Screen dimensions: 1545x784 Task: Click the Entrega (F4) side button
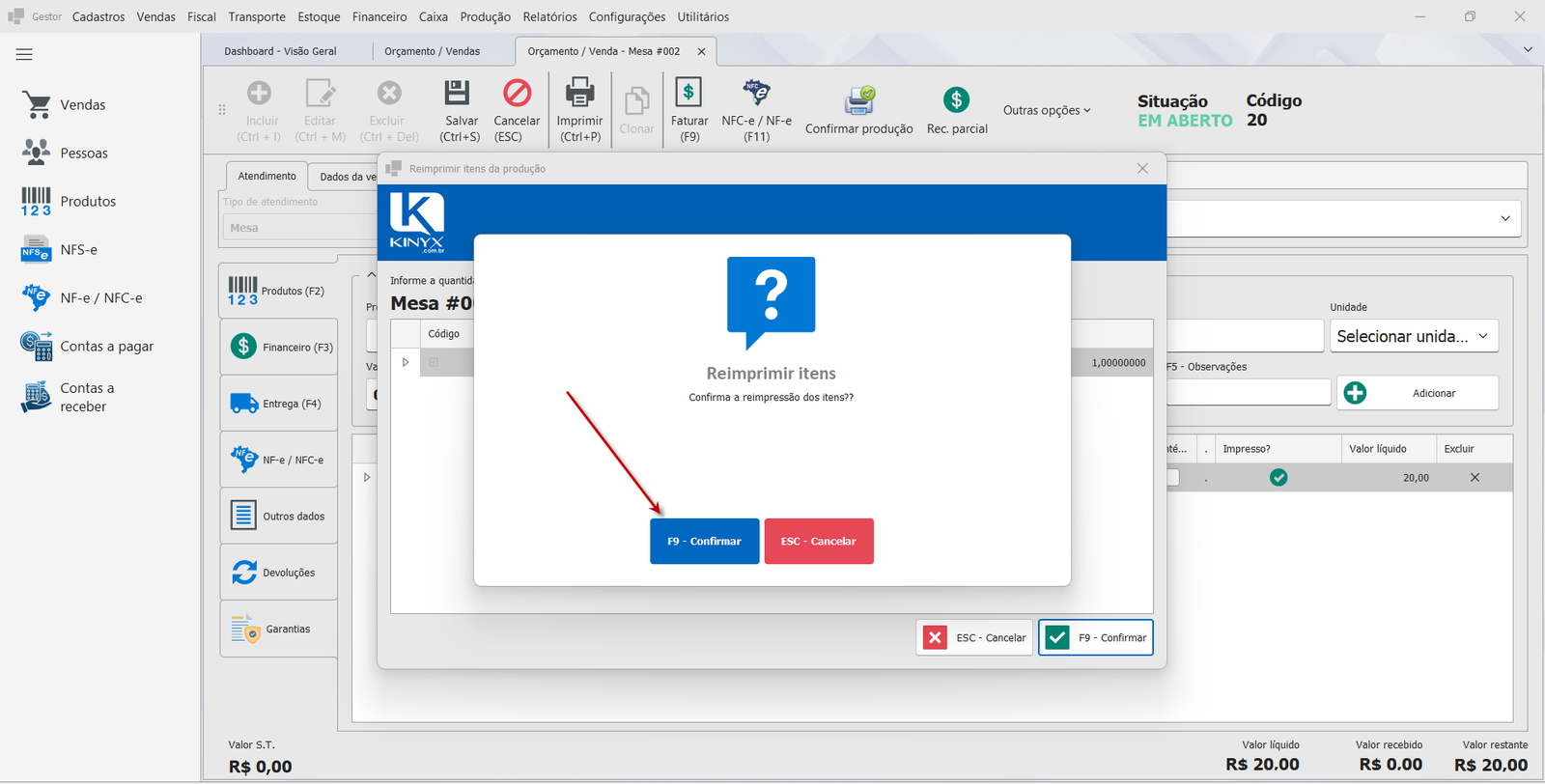tap(279, 404)
